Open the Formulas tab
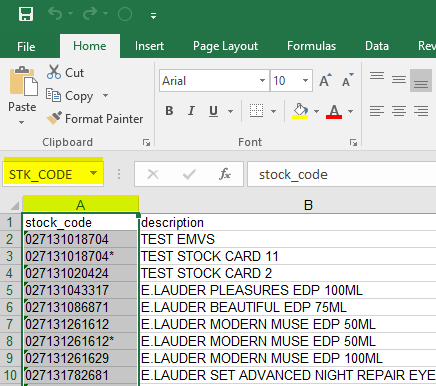The image size is (436, 386). (x=312, y=46)
